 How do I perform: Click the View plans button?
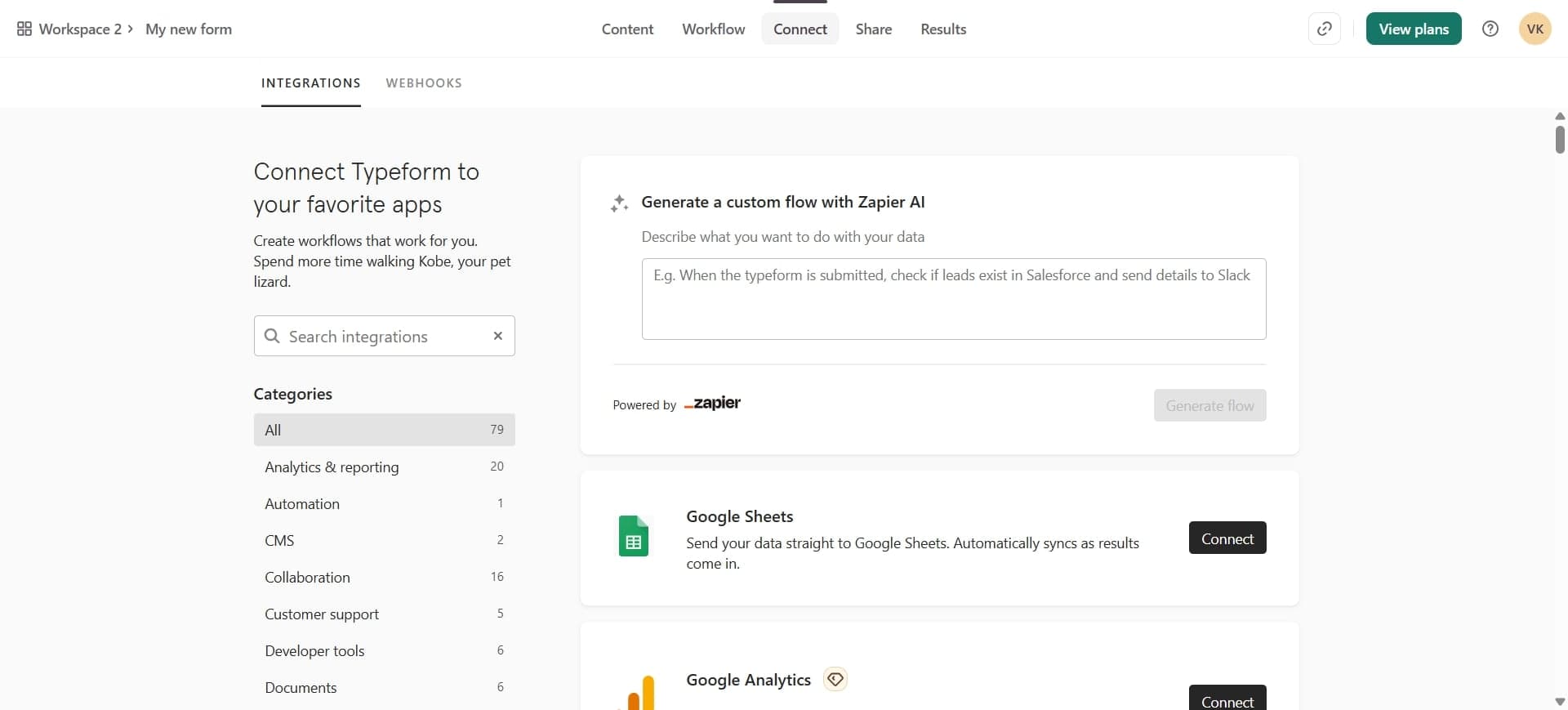1414,29
